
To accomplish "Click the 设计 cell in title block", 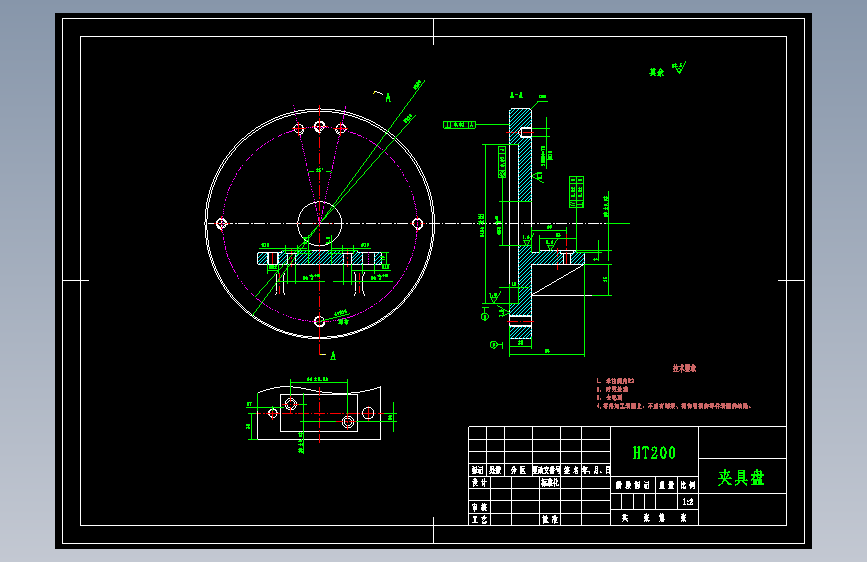I will pos(479,482).
